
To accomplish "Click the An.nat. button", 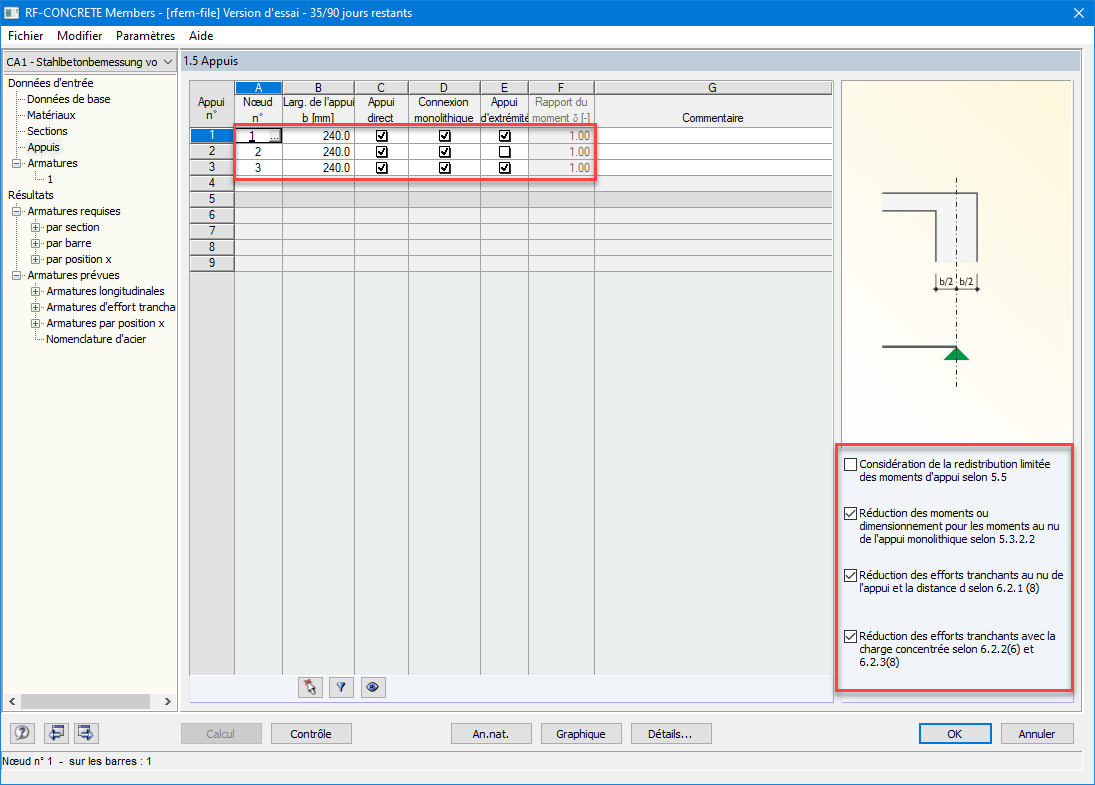I will pyautogui.click(x=491, y=734).
